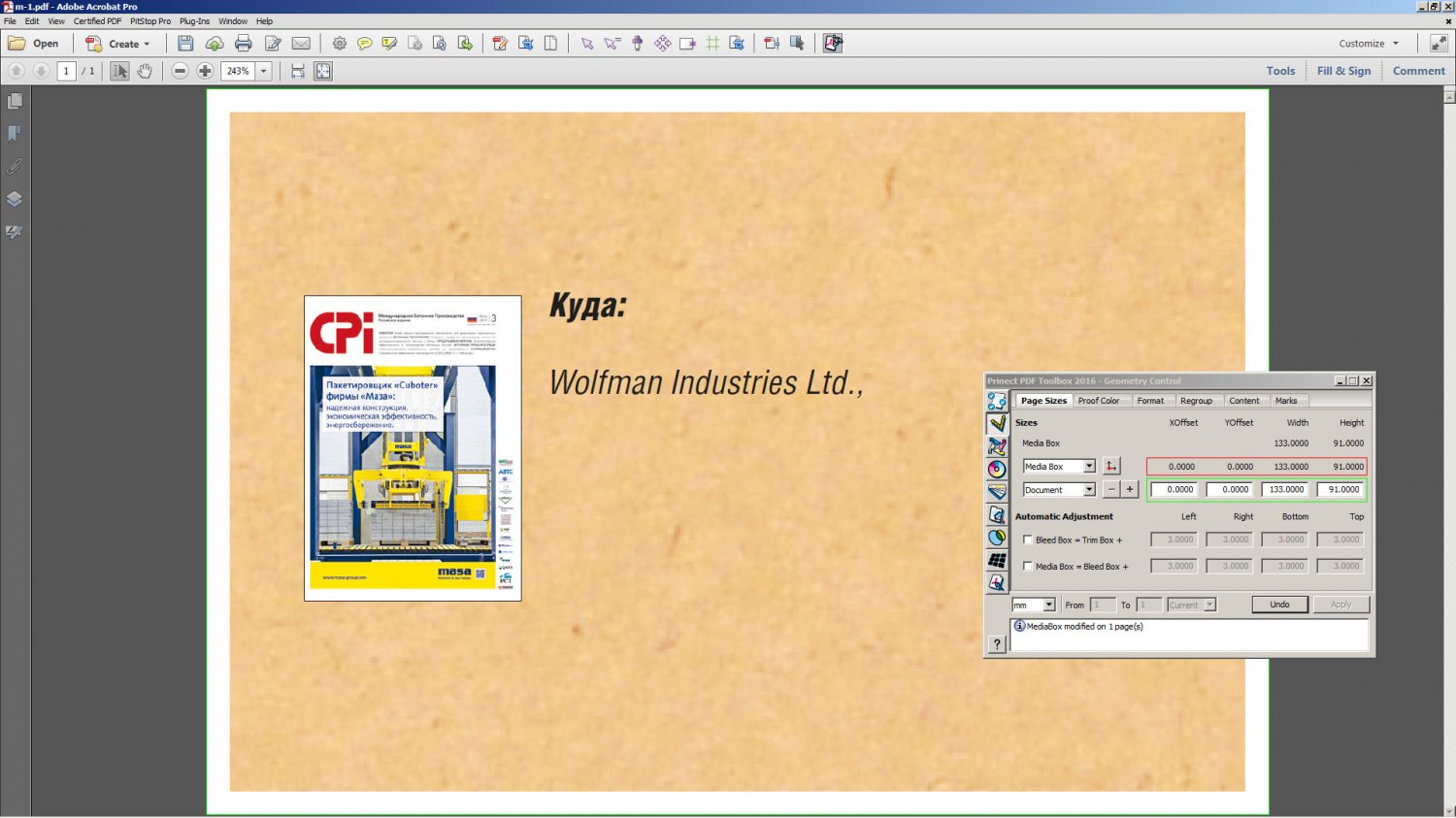Open the Page Thumbnails side panel
1456x818 pixels.
15,101
